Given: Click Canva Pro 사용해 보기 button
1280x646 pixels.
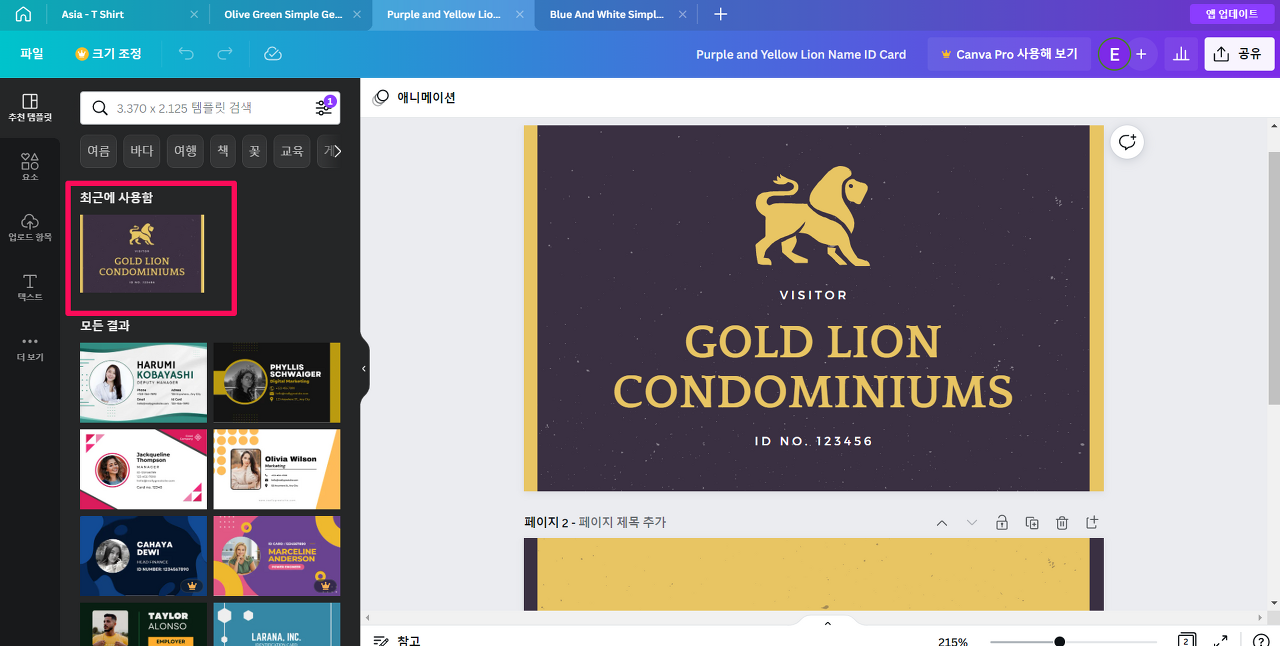Looking at the screenshot, I should (x=1009, y=54).
